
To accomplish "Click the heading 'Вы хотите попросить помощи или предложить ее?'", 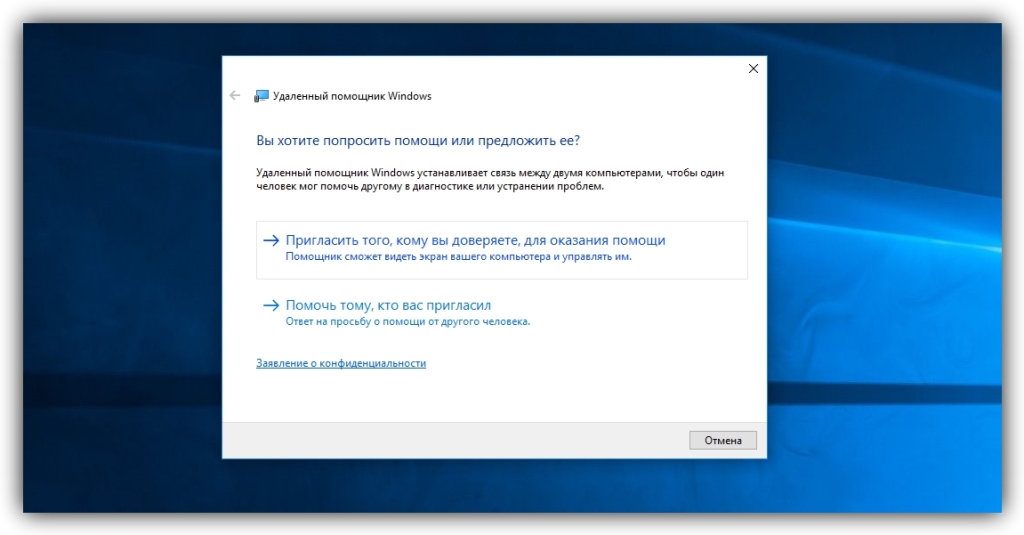I will coord(418,140).
